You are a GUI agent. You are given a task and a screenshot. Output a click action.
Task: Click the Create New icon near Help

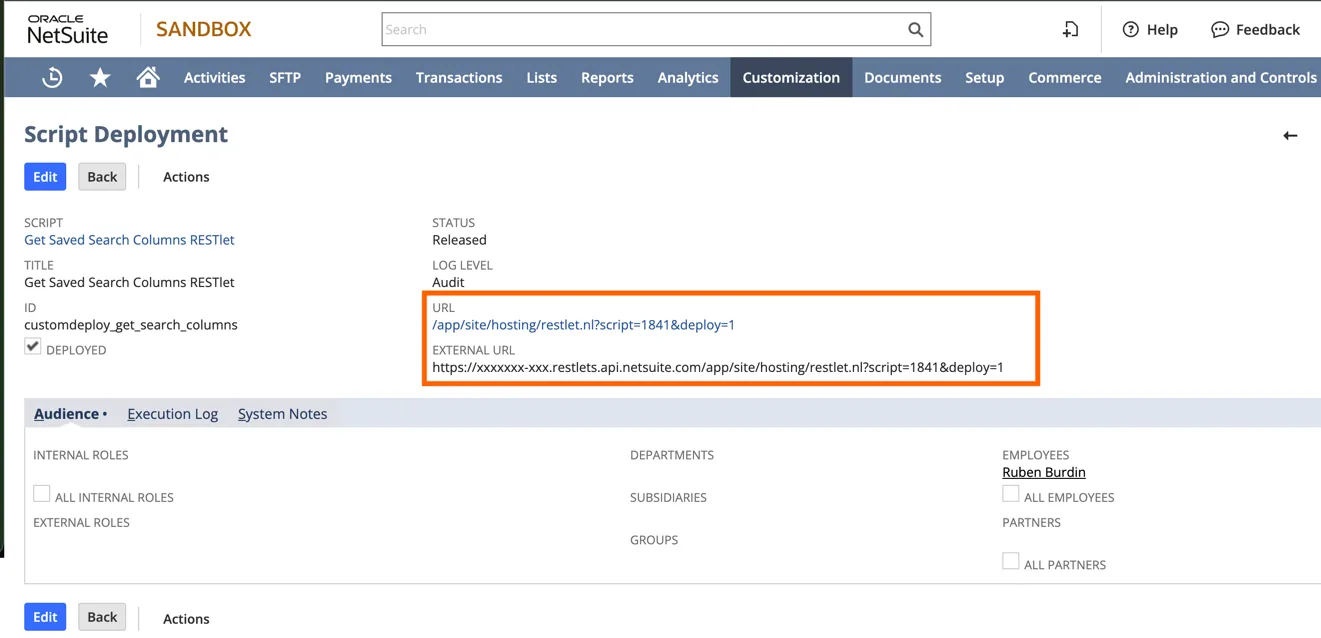coord(1070,30)
